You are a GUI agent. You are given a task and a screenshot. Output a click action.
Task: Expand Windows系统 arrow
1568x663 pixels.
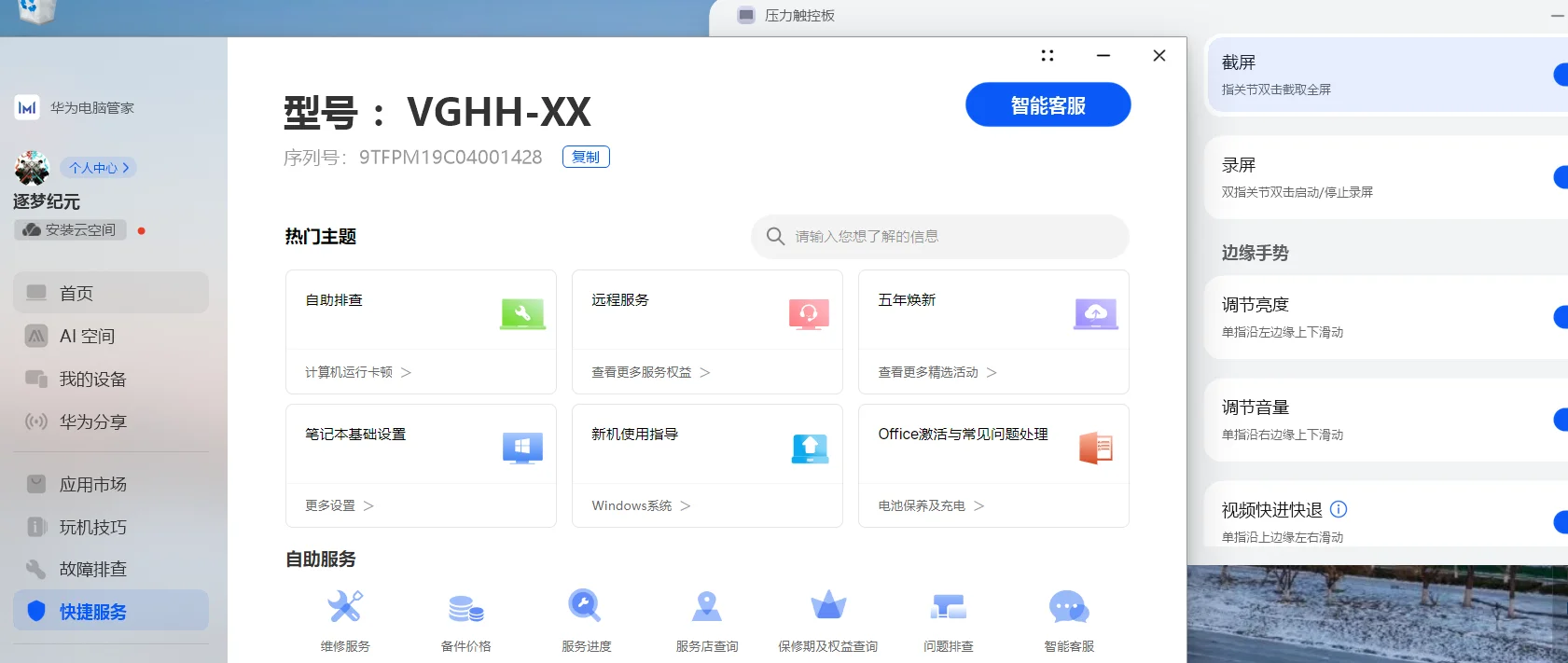pos(686,505)
